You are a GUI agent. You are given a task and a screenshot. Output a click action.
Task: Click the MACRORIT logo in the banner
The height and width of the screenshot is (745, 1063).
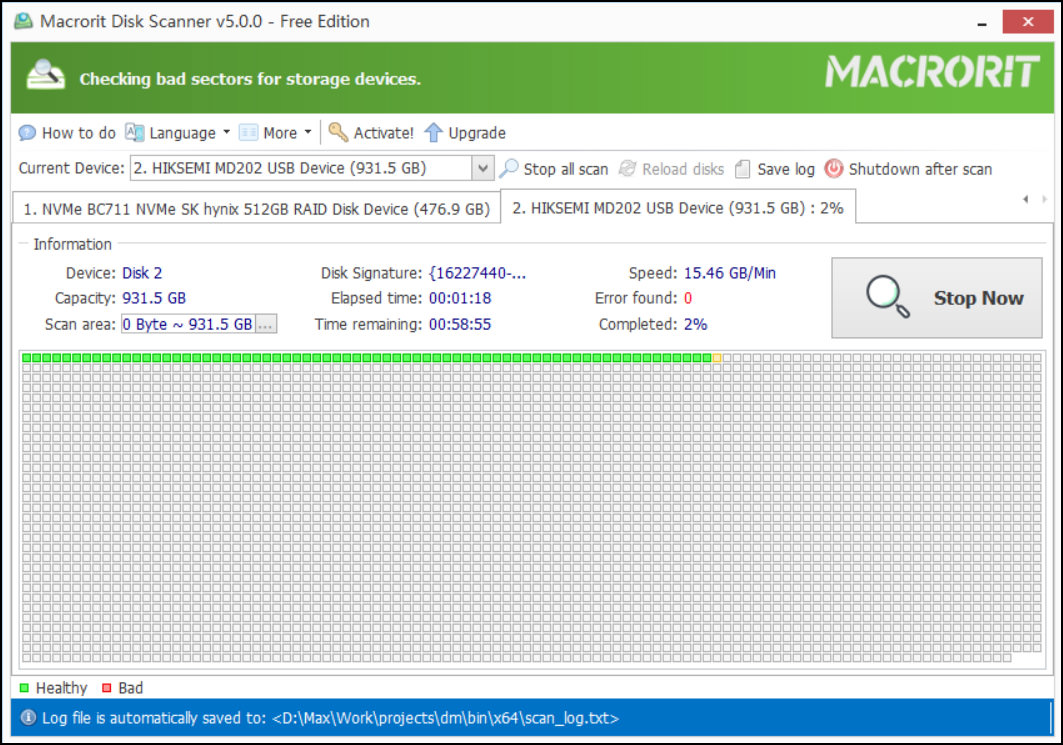[932, 72]
